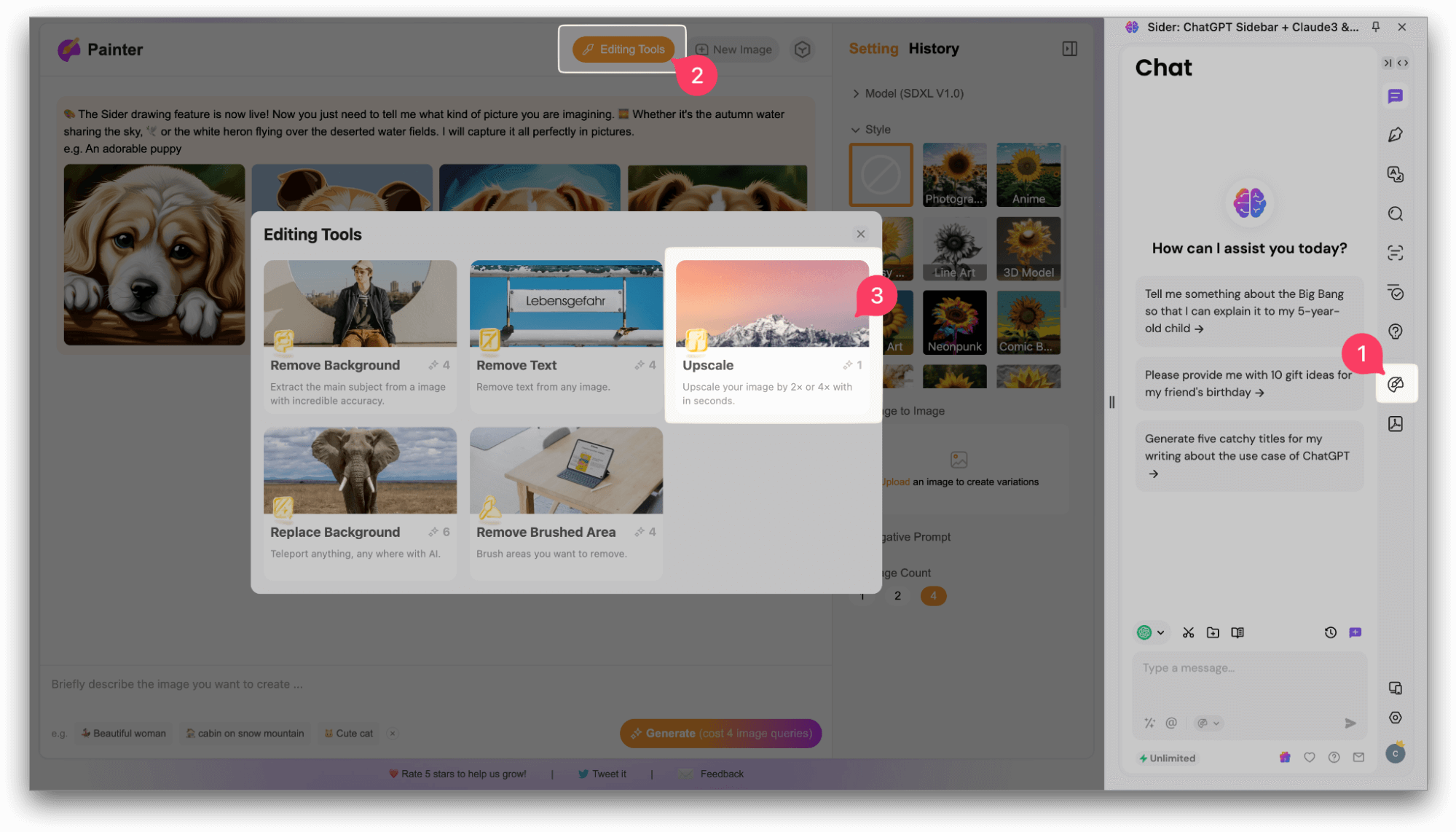Viewport: 1456px width, 832px height.
Task: Select image count 4
Action: tap(933, 596)
